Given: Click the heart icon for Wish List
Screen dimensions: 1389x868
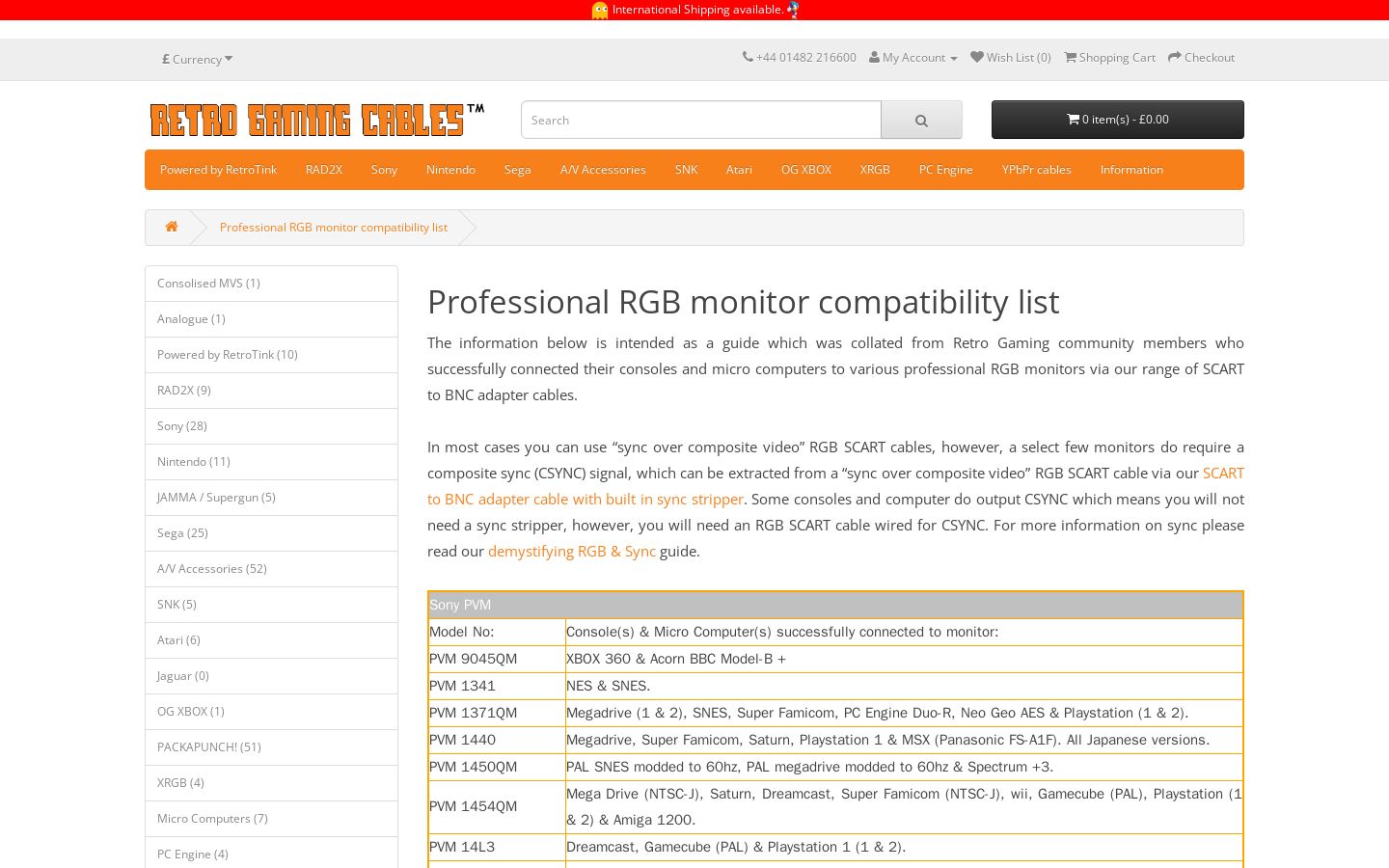Looking at the screenshot, I should click(x=977, y=57).
